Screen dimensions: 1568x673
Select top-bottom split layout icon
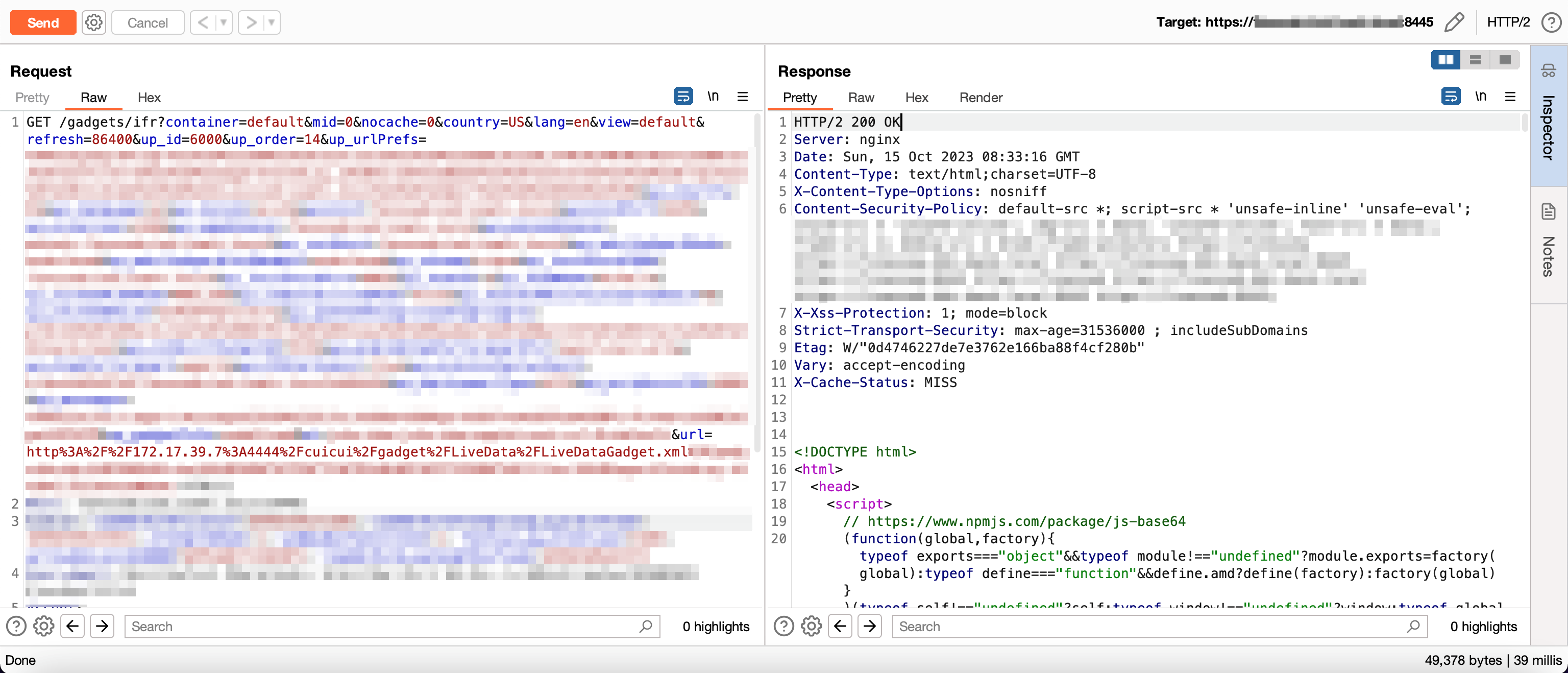1475,60
